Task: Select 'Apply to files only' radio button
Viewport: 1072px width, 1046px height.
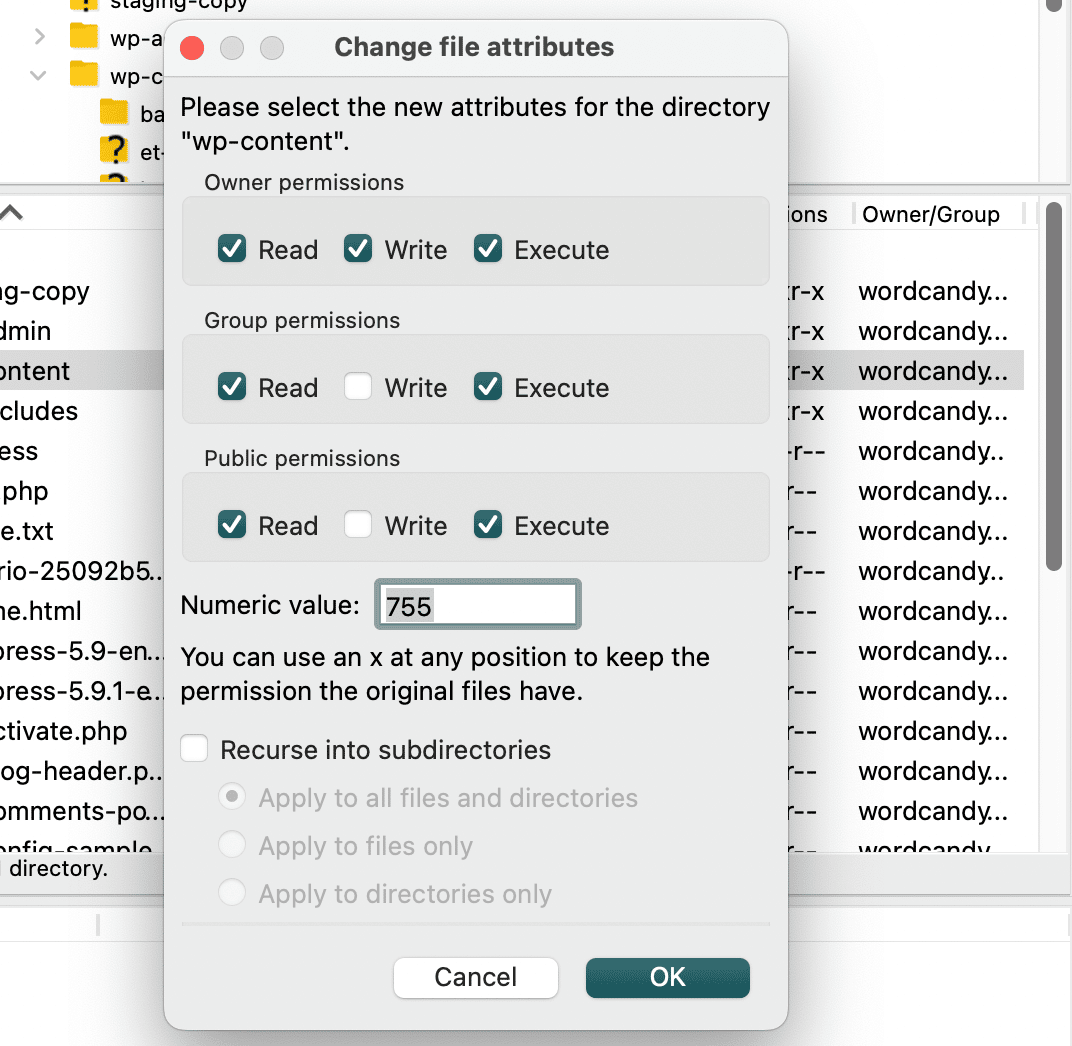Action: tap(232, 846)
